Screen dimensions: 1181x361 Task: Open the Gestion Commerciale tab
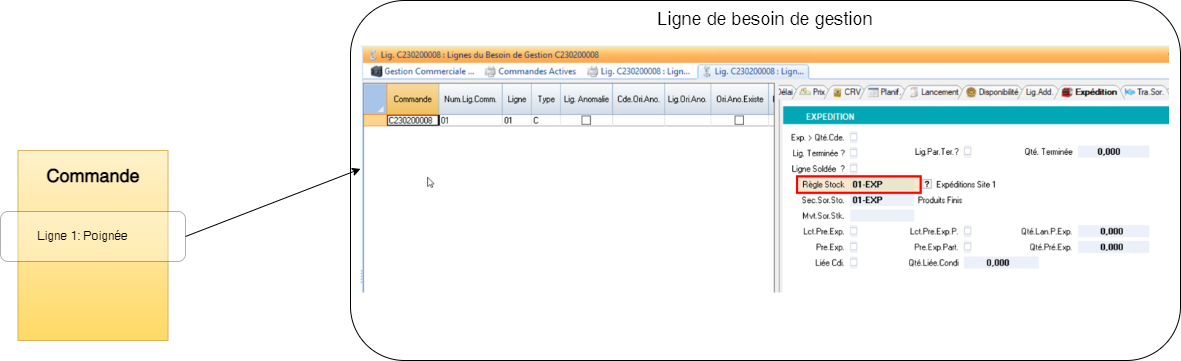coord(422,72)
